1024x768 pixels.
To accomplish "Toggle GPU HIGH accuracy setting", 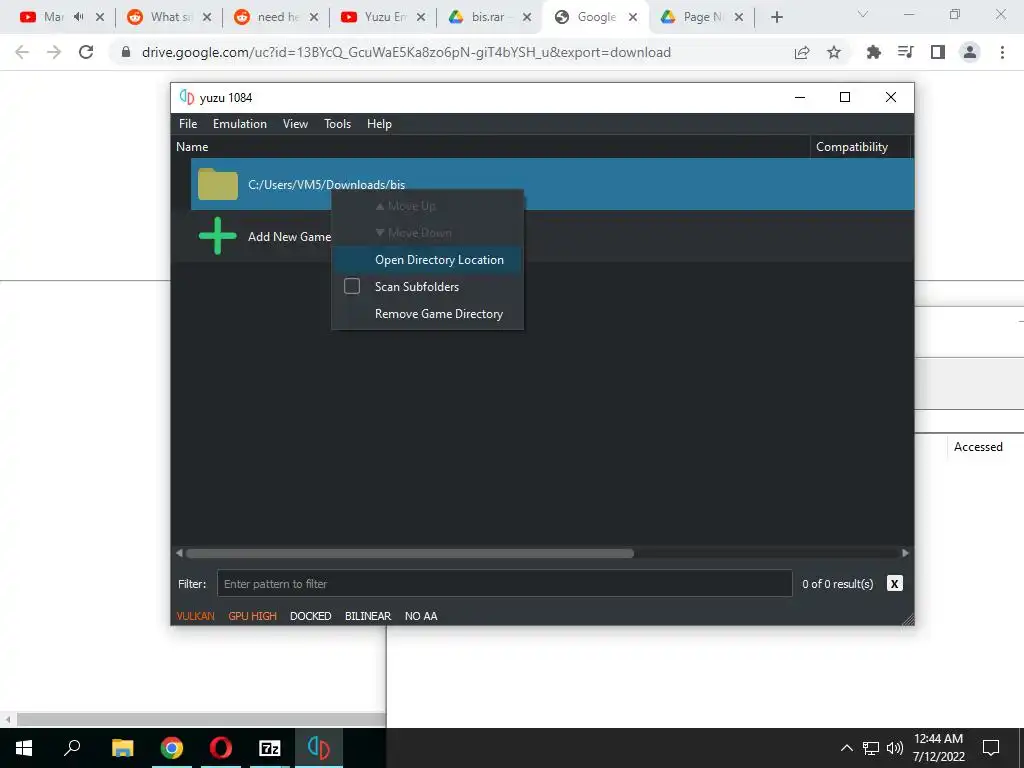I will tap(253, 616).
